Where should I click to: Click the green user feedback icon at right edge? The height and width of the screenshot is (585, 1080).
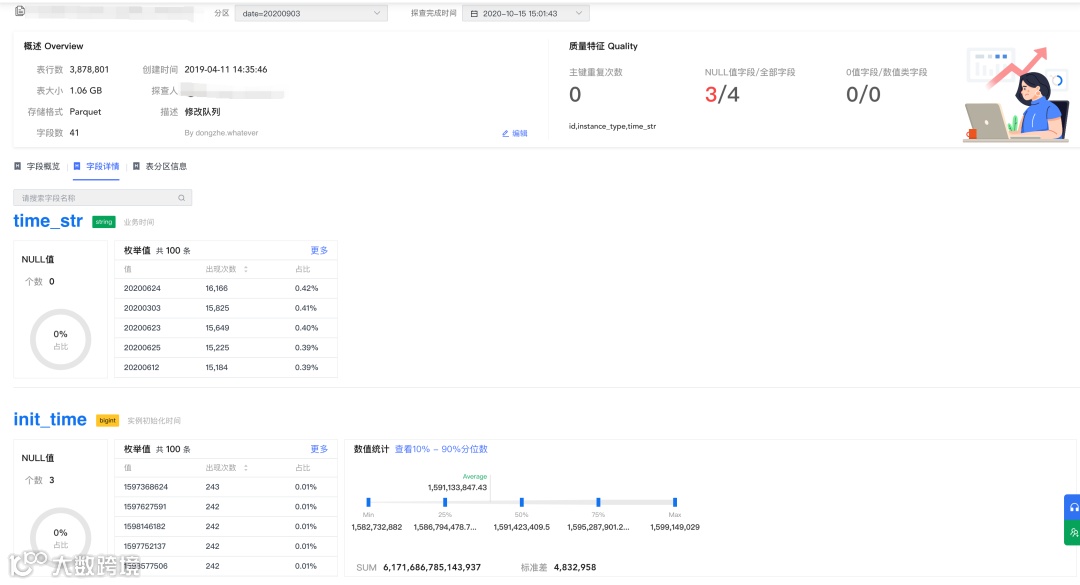1073,533
